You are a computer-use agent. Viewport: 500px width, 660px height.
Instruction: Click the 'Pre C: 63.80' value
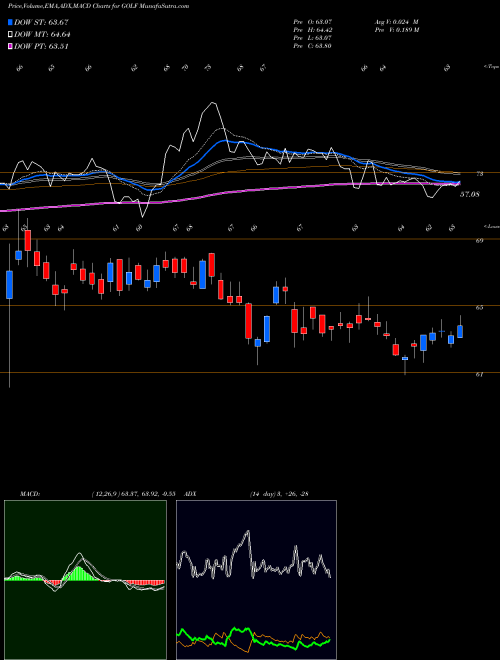(313, 45)
